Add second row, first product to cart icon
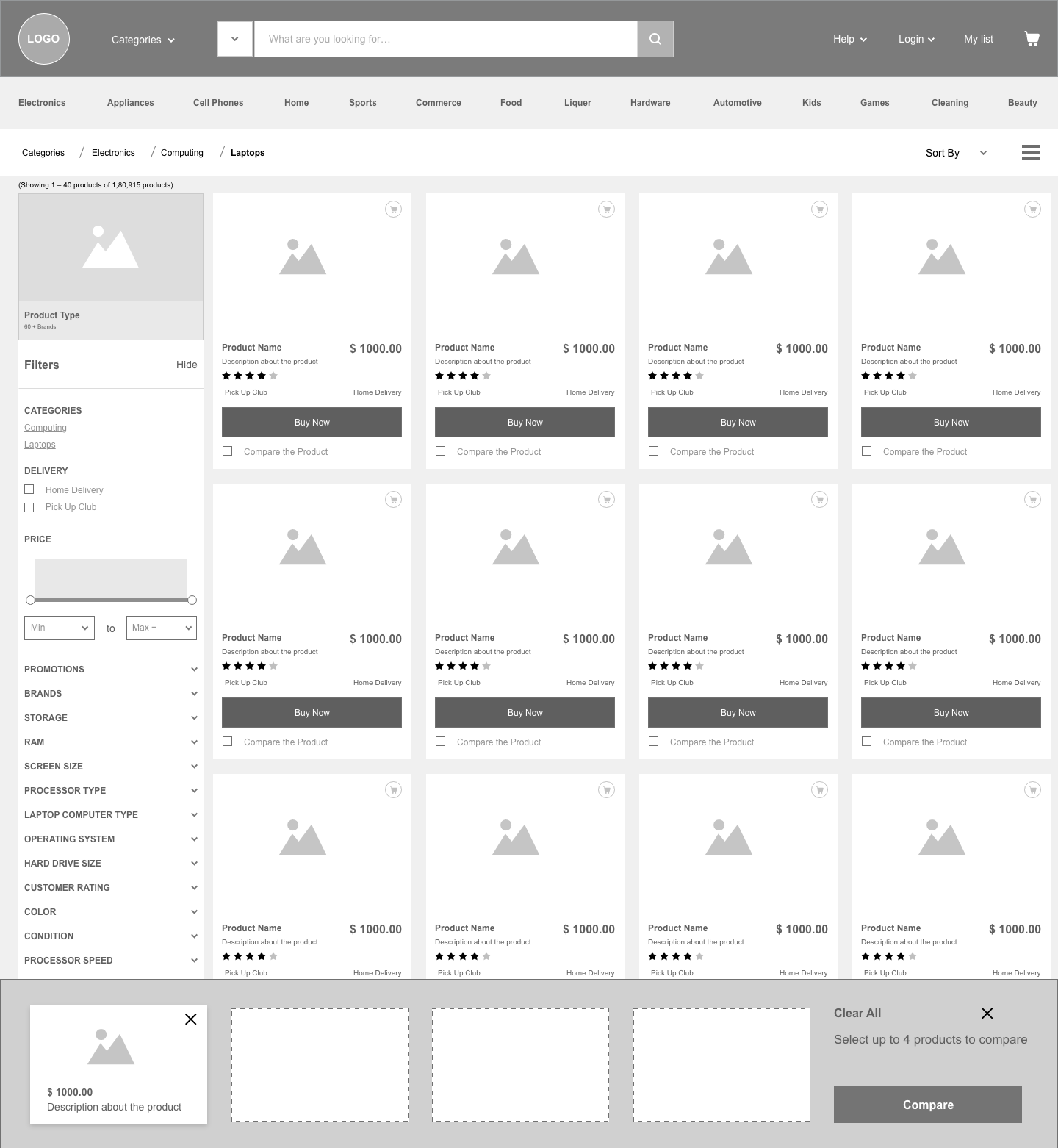The width and height of the screenshot is (1058, 1148). click(x=394, y=500)
